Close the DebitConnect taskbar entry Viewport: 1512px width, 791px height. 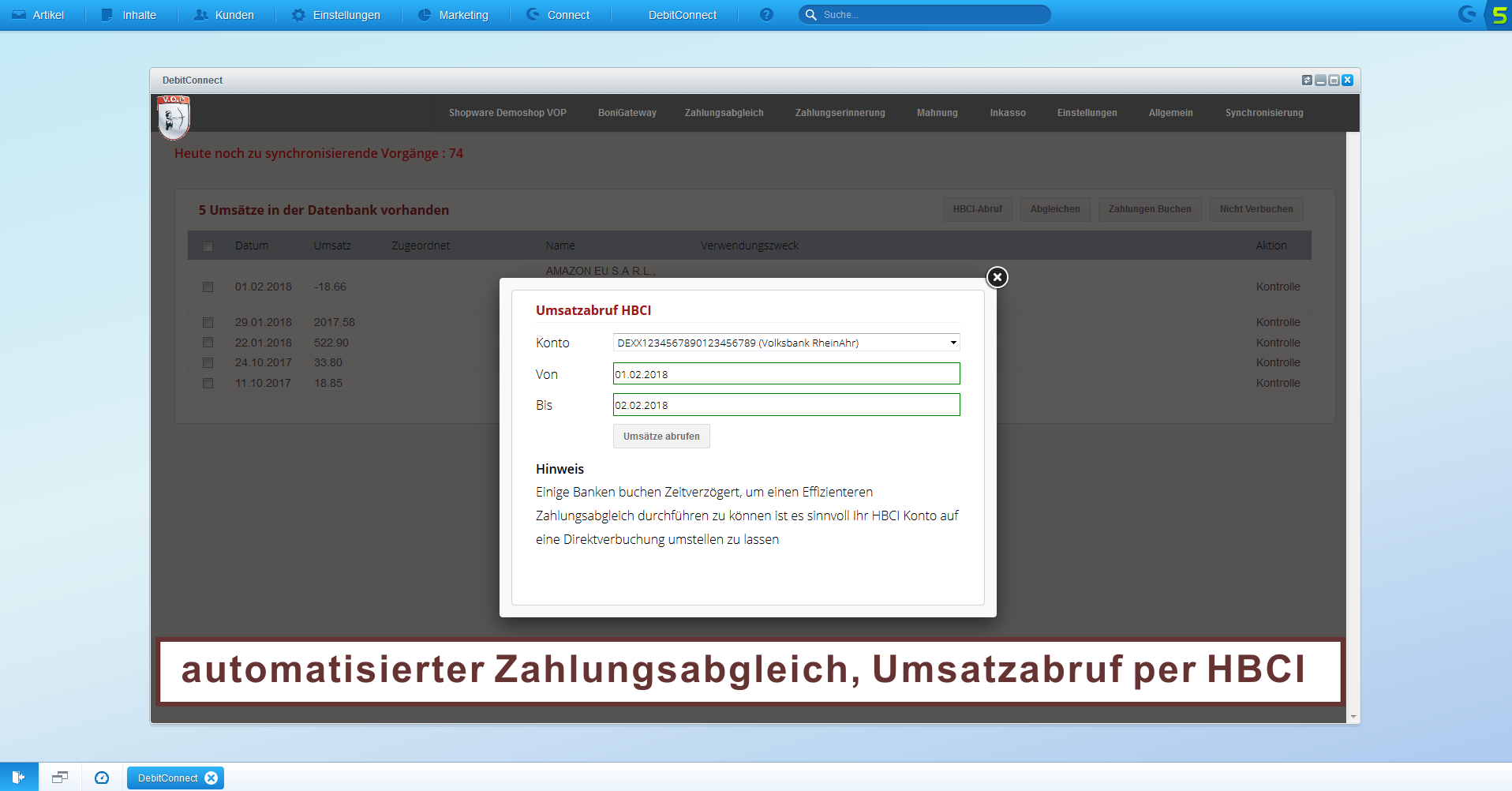(x=211, y=778)
